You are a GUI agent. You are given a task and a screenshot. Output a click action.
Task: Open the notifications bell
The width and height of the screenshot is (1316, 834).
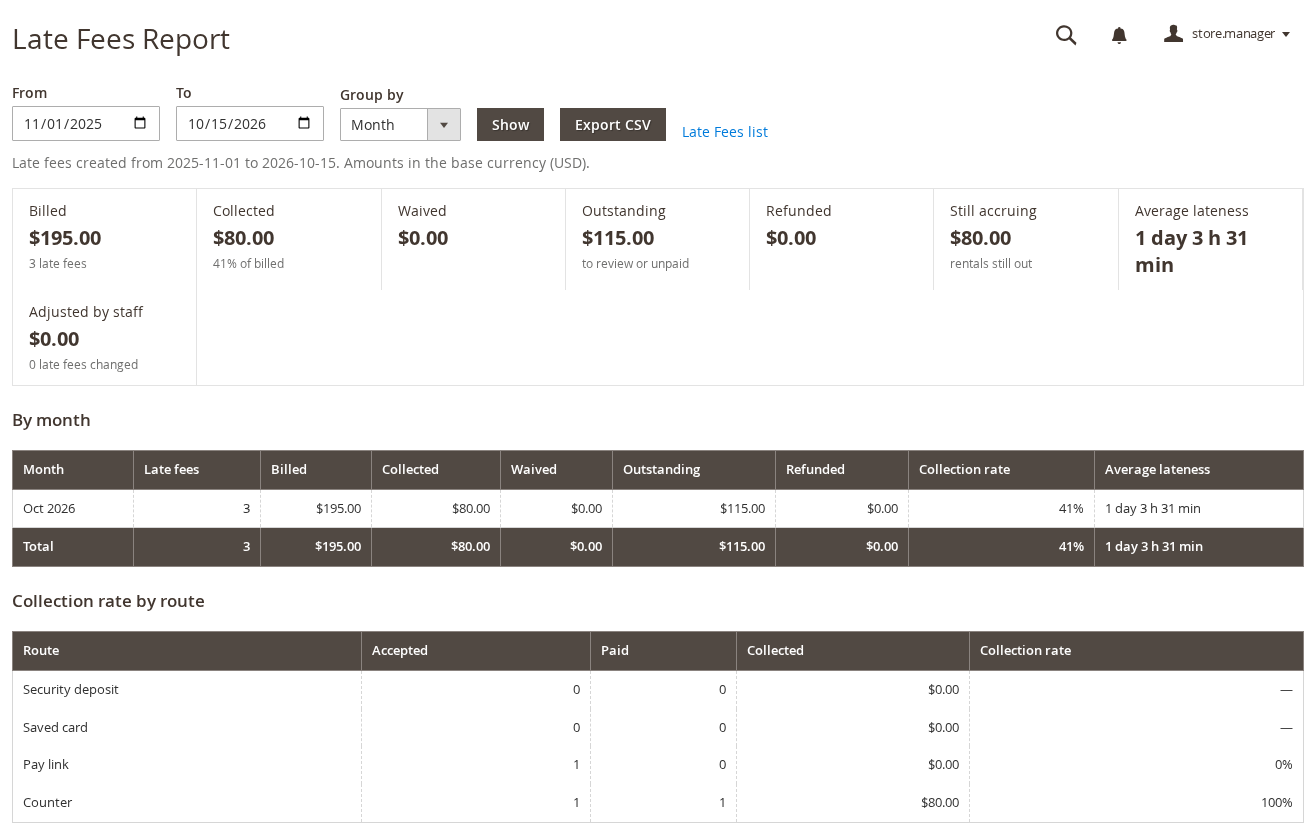click(x=1119, y=35)
